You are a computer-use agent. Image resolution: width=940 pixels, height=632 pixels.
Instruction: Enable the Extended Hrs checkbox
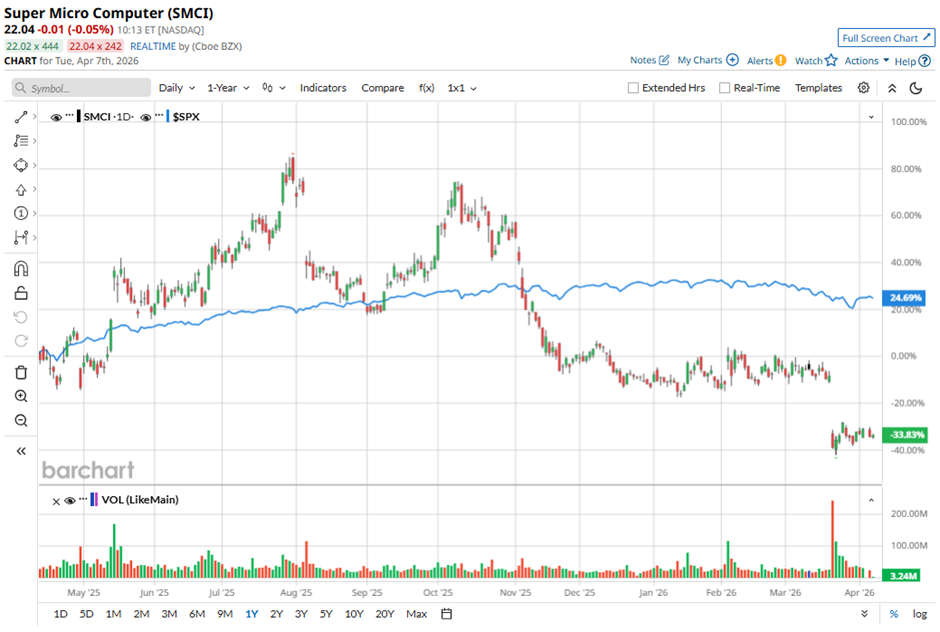(x=633, y=88)
